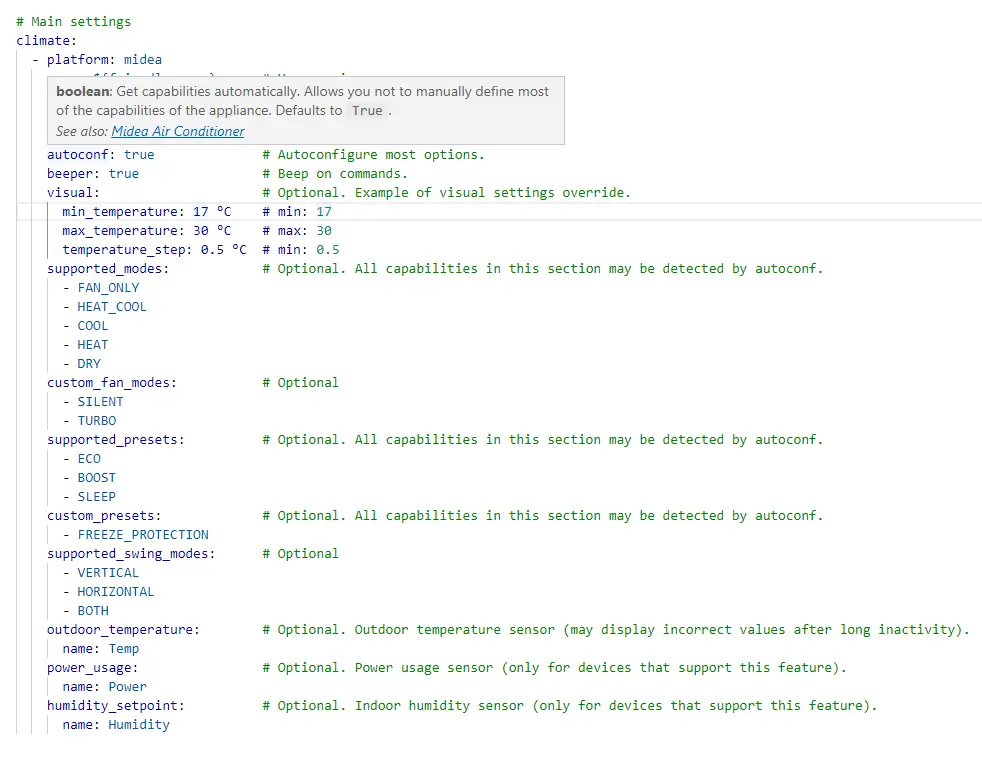Click the custom_fan_modes key
This screenshot has width=982, height=757.
[x=109, y=383]
